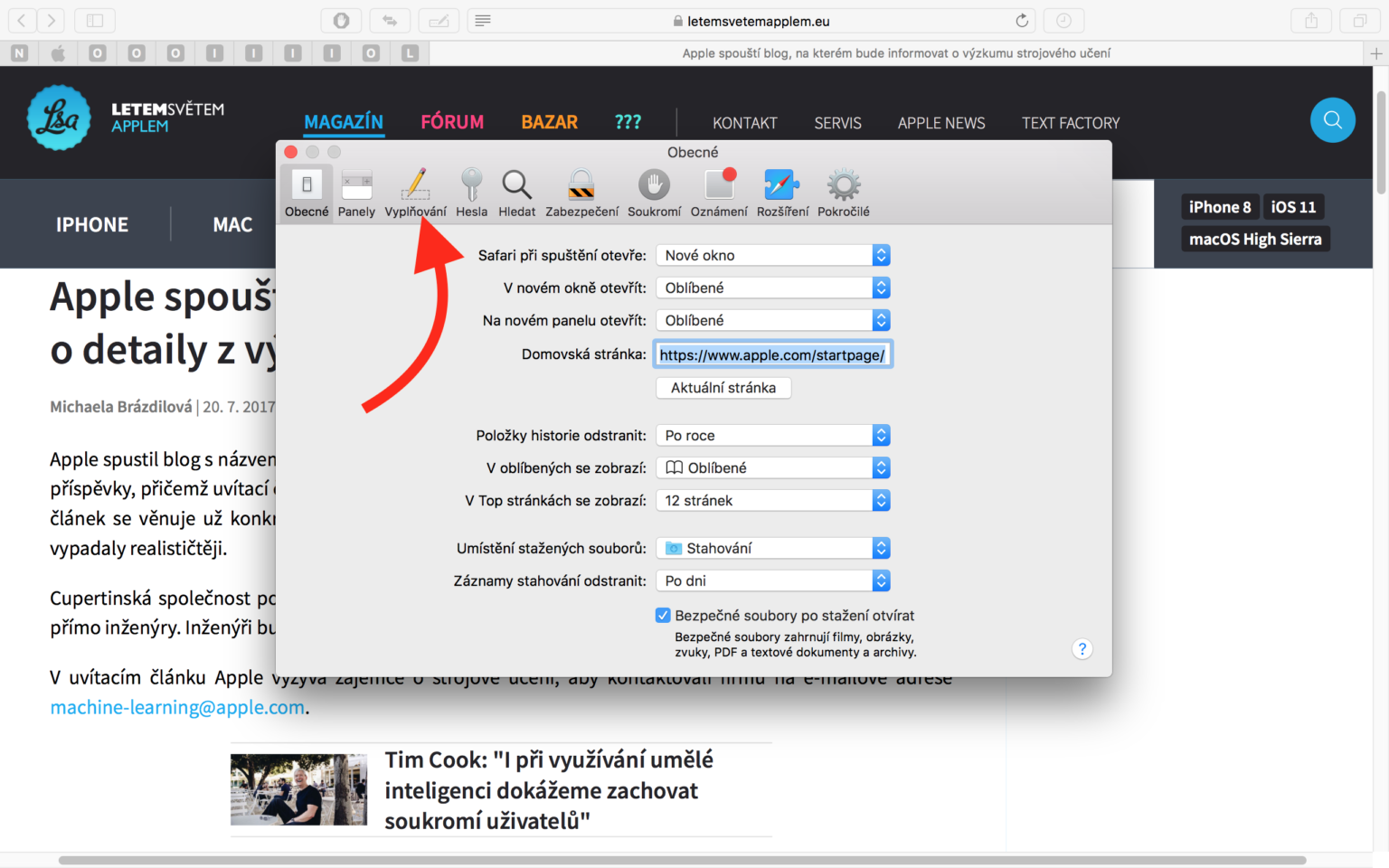The height and width of the screenshot is (868, 1389).
Task: Select the MAC category
Action: [232, 224]
